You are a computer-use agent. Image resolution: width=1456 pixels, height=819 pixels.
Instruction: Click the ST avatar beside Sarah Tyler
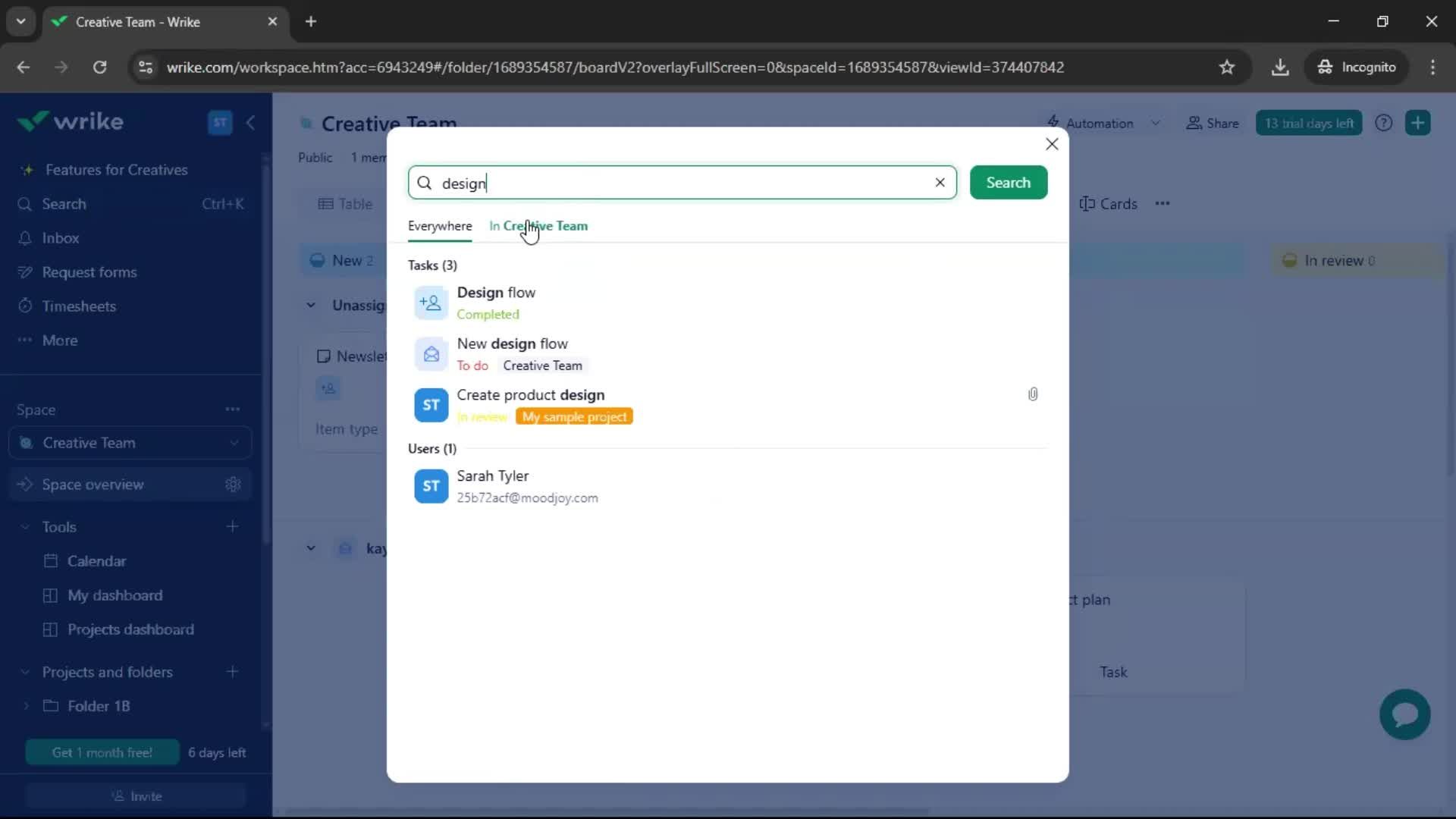tap(431, 486)
